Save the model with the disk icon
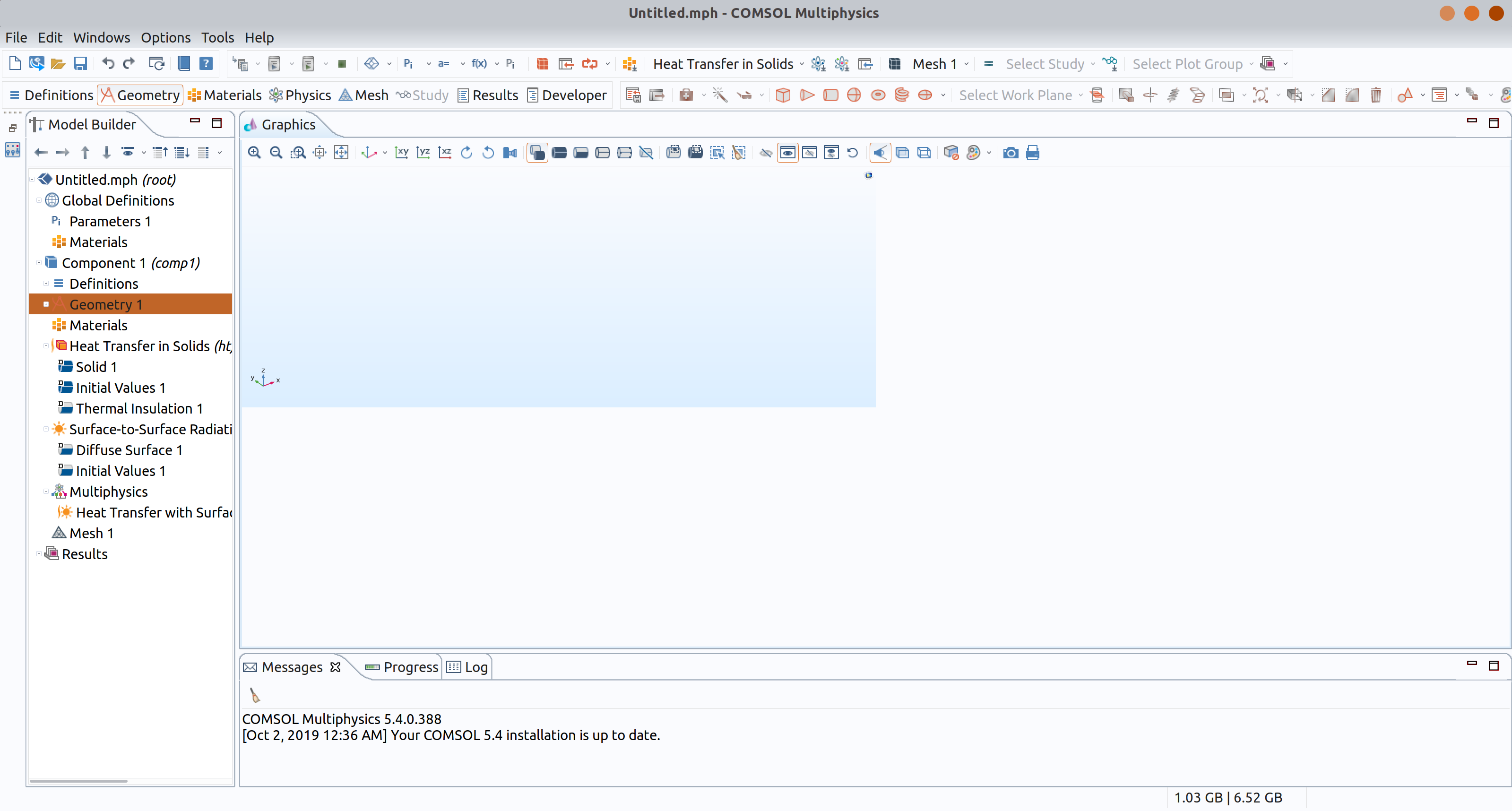 click(x=80, y=63)
